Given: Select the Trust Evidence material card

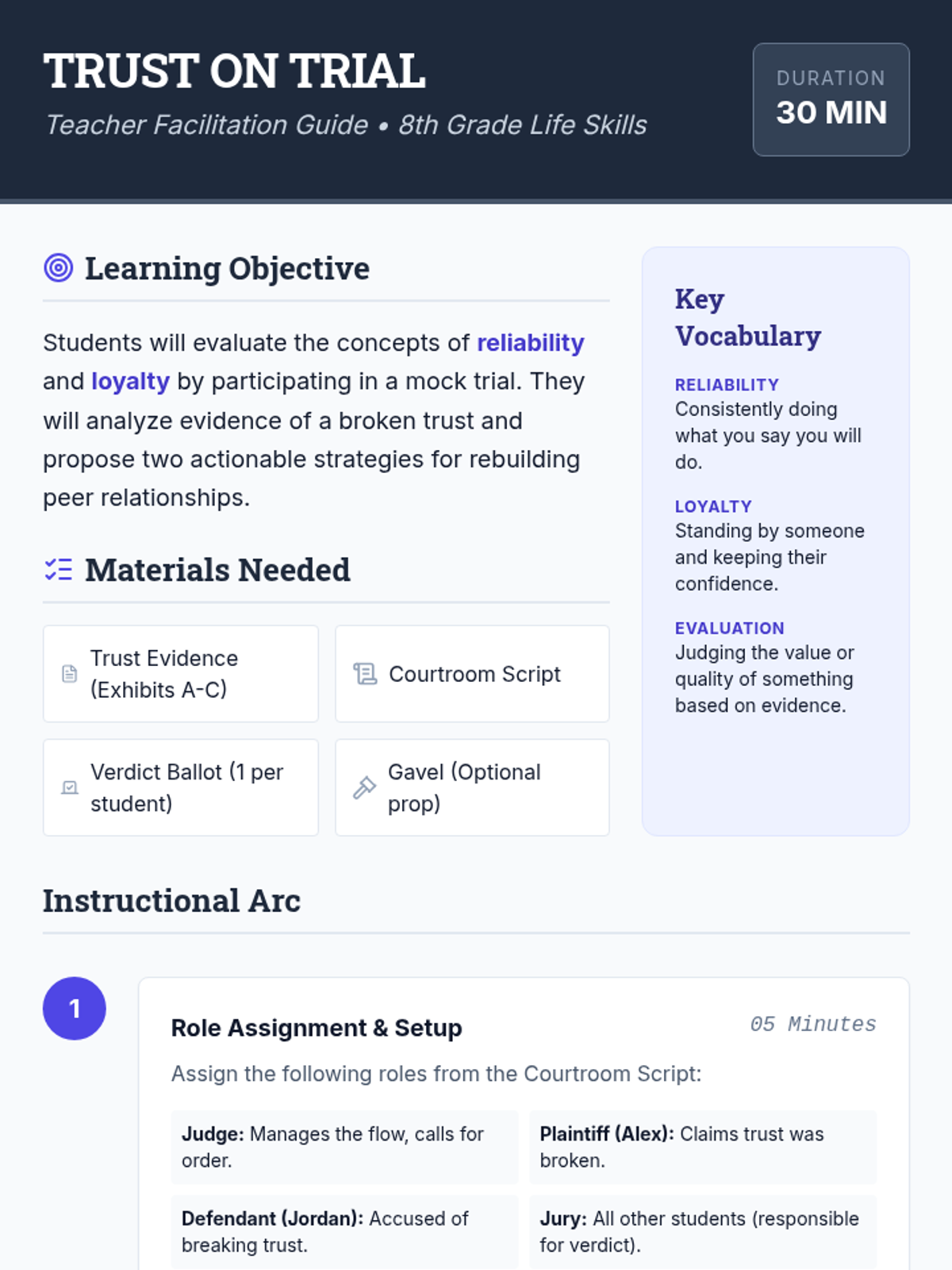Looking at the screenshot, I should click(181, 674).
